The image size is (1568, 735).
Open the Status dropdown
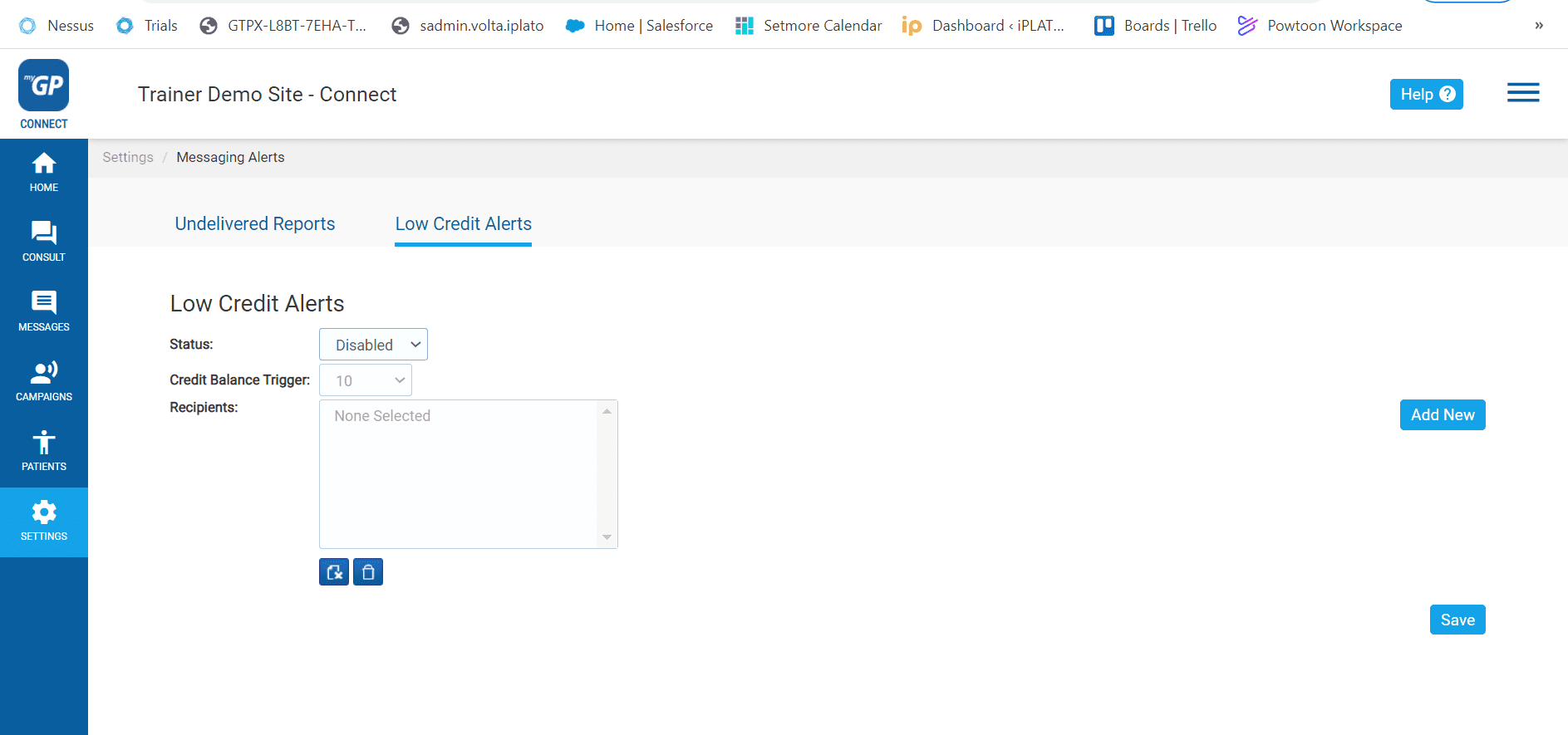pos(373,345)
